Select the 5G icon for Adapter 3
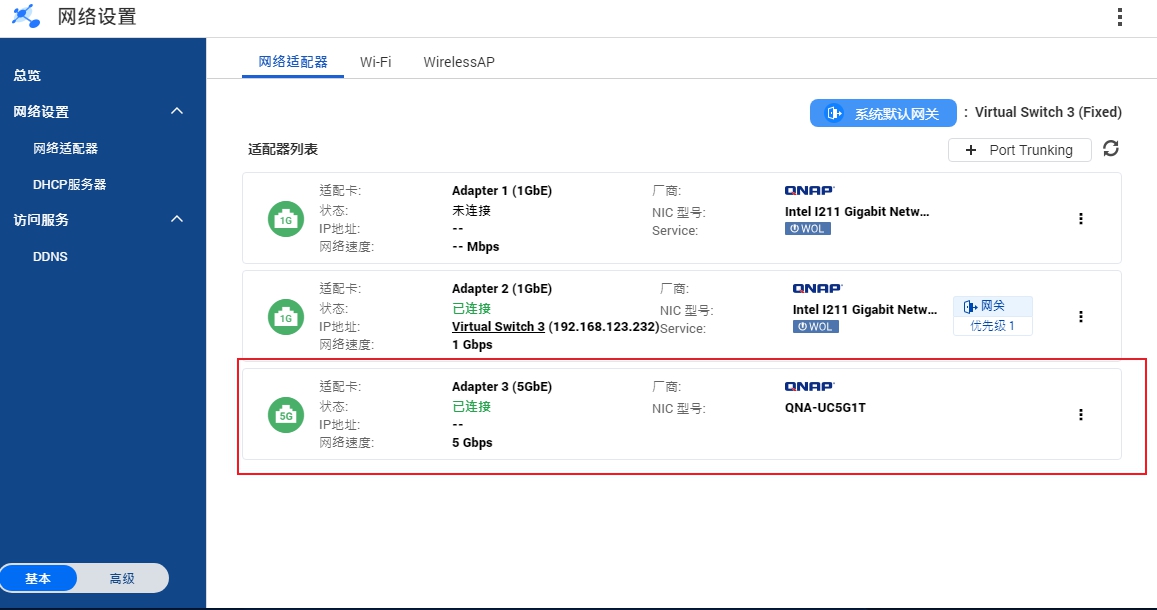1157x610 pixels. [x=285, y=414]
